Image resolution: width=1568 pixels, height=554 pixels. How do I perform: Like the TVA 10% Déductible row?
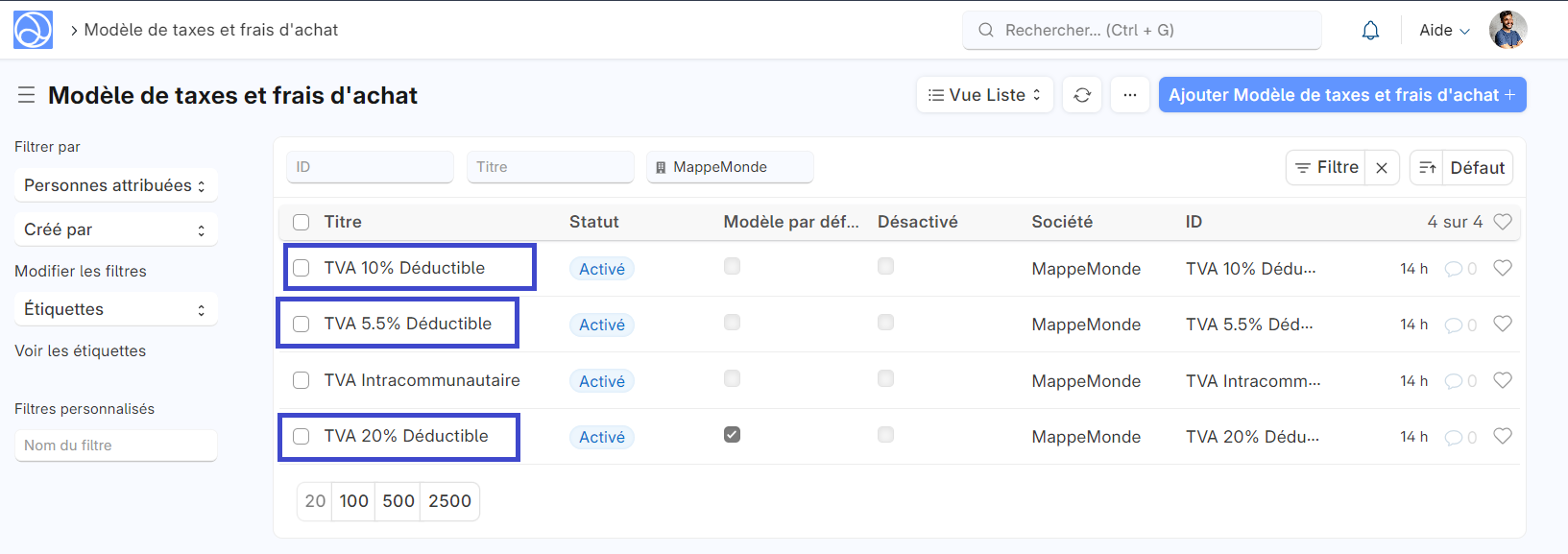[x=1503, y=268]
